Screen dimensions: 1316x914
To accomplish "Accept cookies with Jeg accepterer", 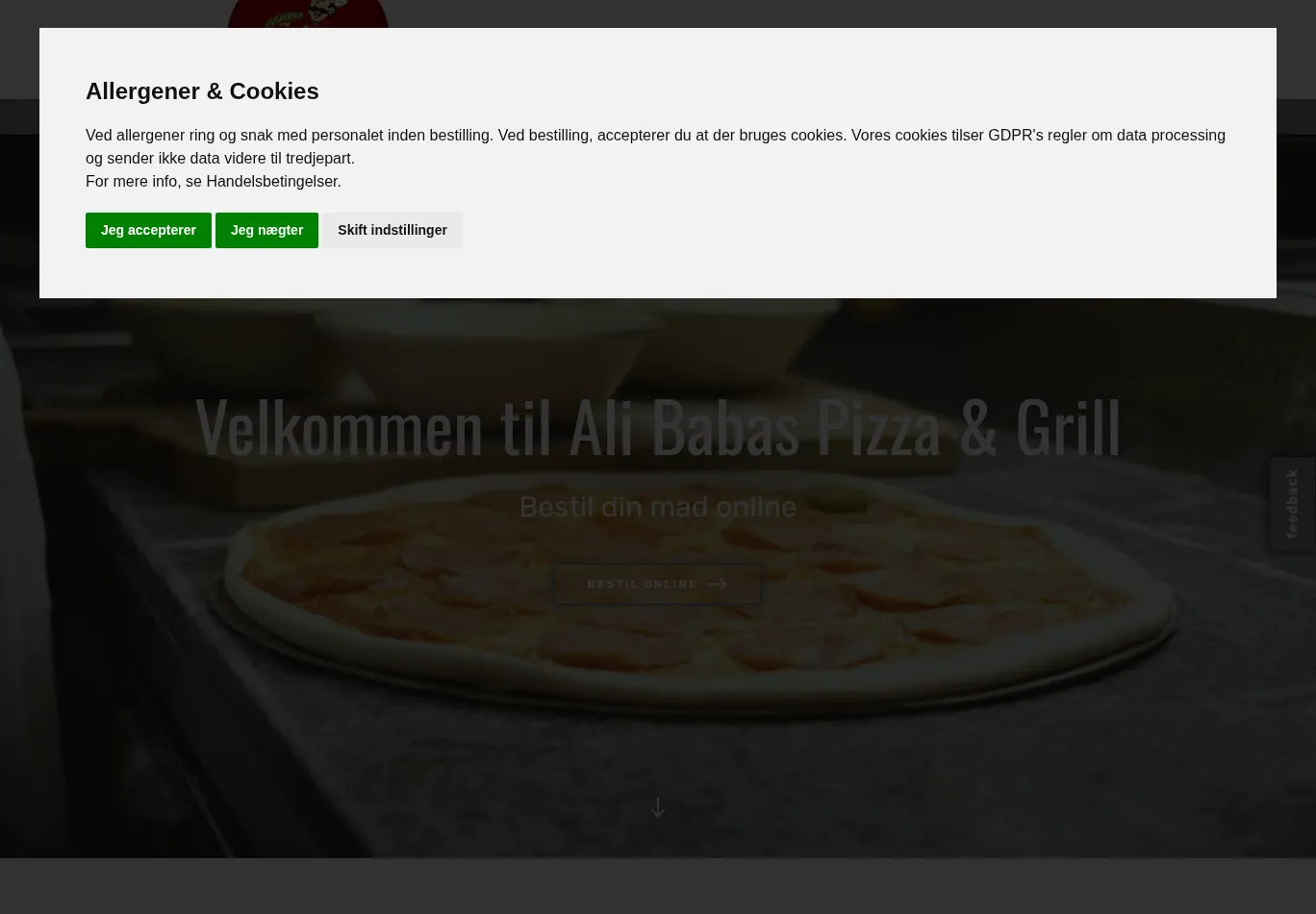I will tap(148, 230).
